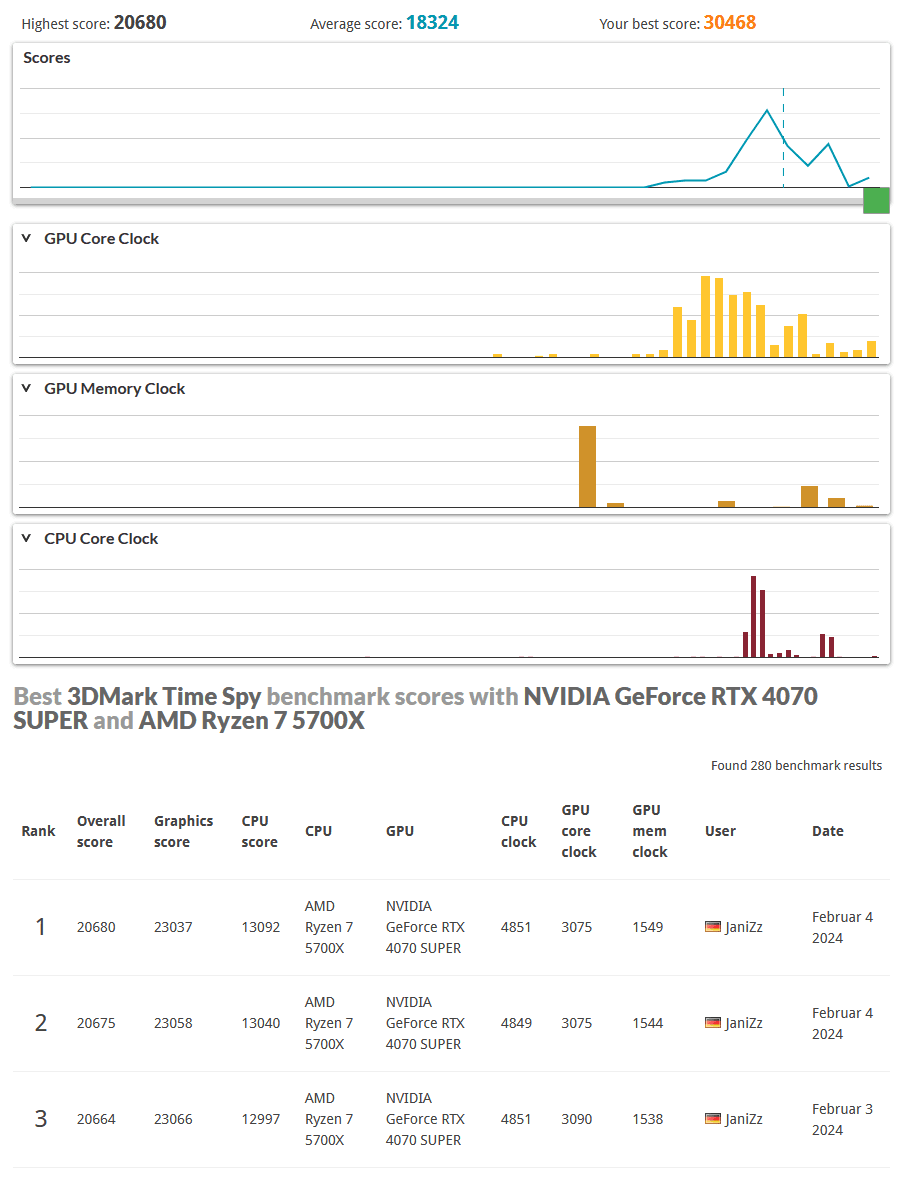The height and width of the screenshot is (1185, 906).
Task: Click GPU mem clock value 1538
Action: [x=648, y=1119]
